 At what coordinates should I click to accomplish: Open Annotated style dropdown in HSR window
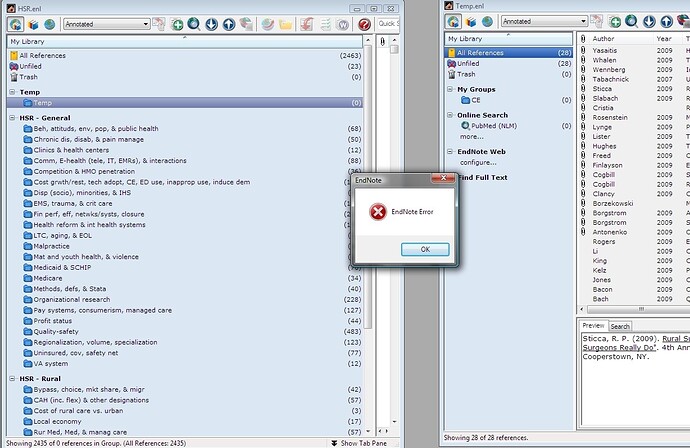(x=106, y=24)
